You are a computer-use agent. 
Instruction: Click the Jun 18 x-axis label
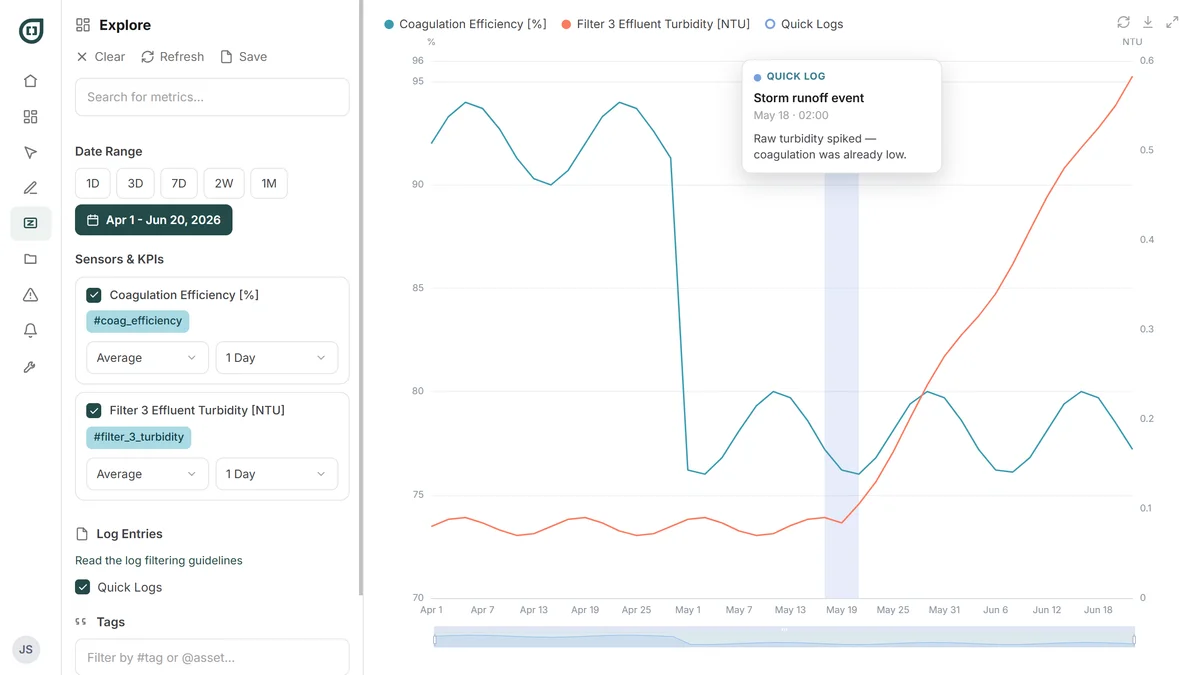pyautogui.click(x=1098, y=610)
